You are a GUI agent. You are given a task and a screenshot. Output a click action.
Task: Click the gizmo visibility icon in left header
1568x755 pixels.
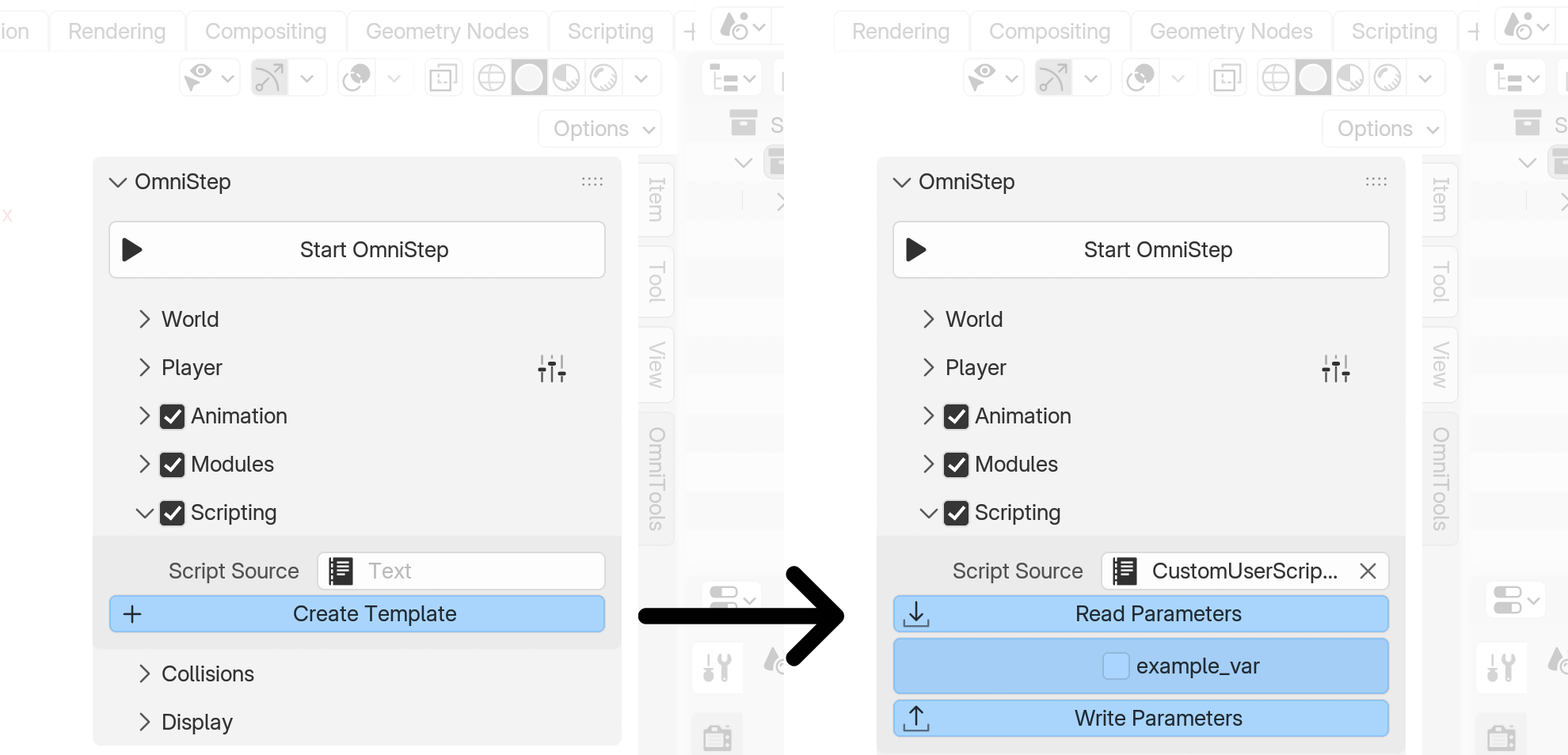(x=269, y=78)
